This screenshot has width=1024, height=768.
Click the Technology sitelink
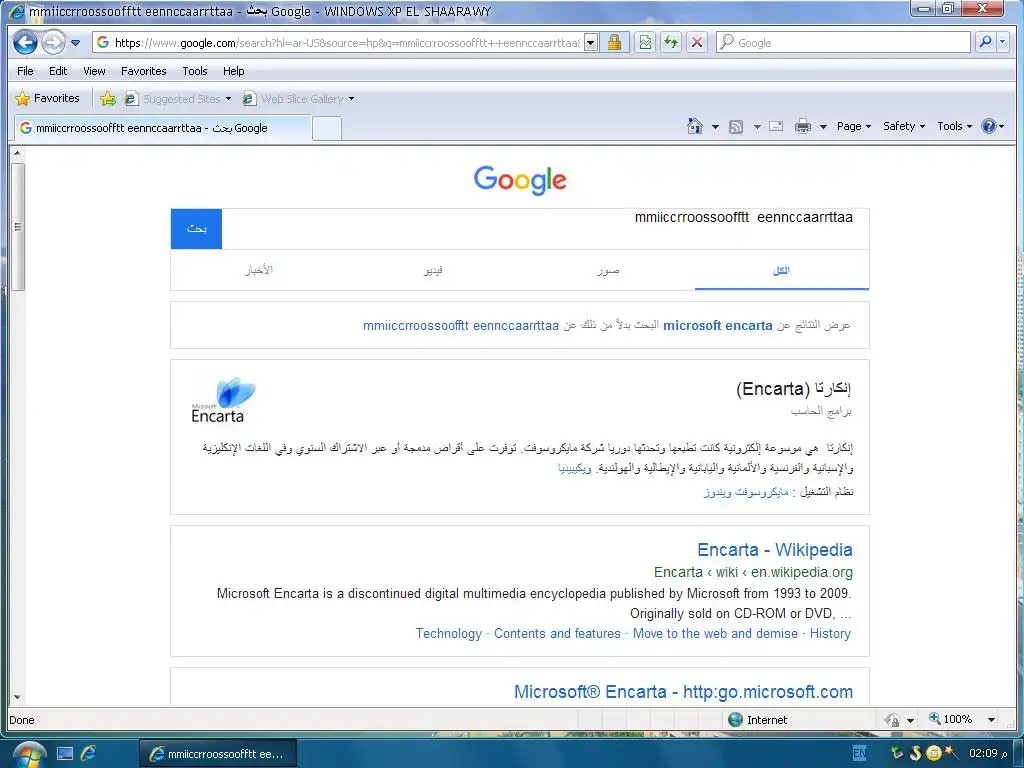tap(449, 633)
